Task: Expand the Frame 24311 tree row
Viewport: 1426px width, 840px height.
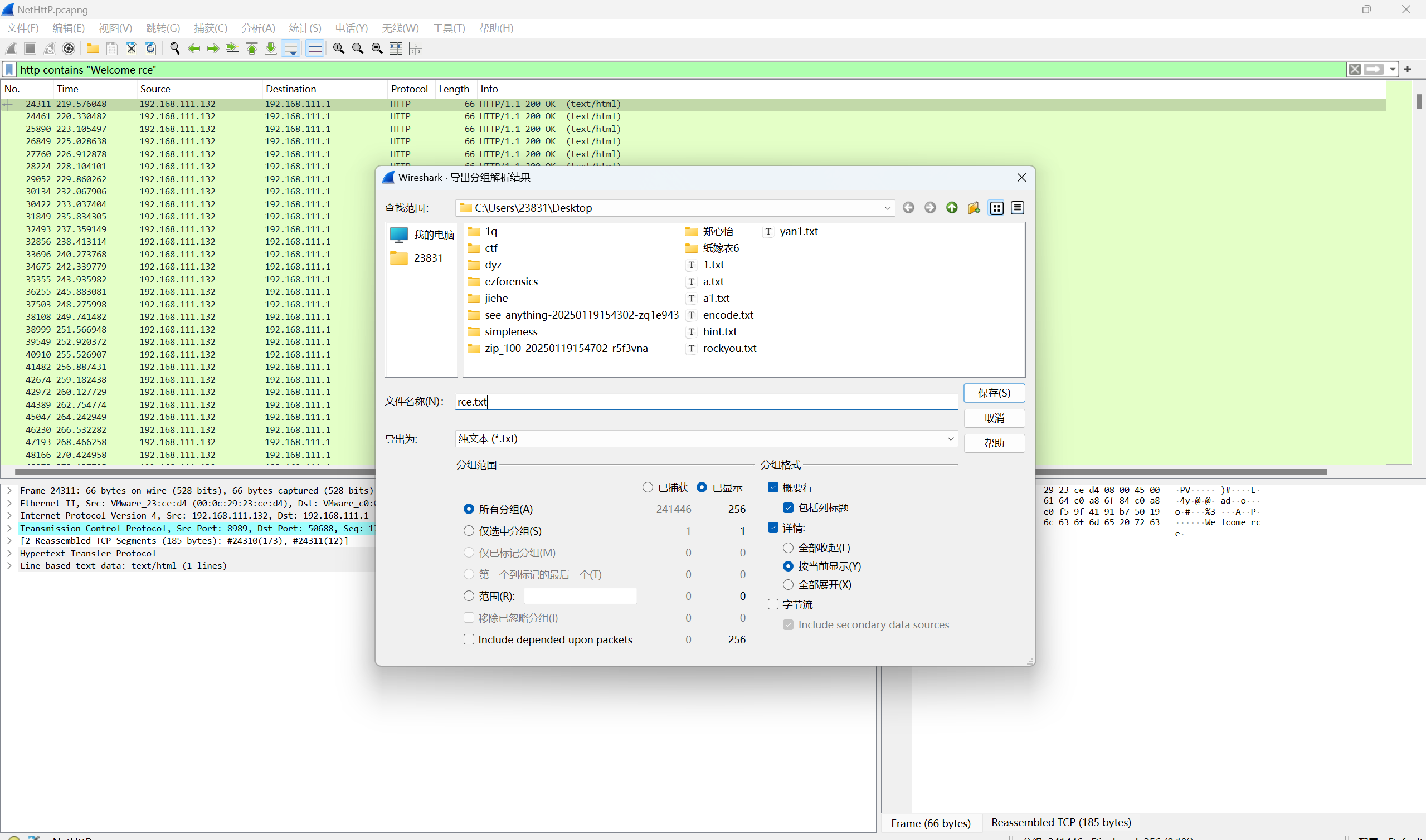Action: coord(9,491)
